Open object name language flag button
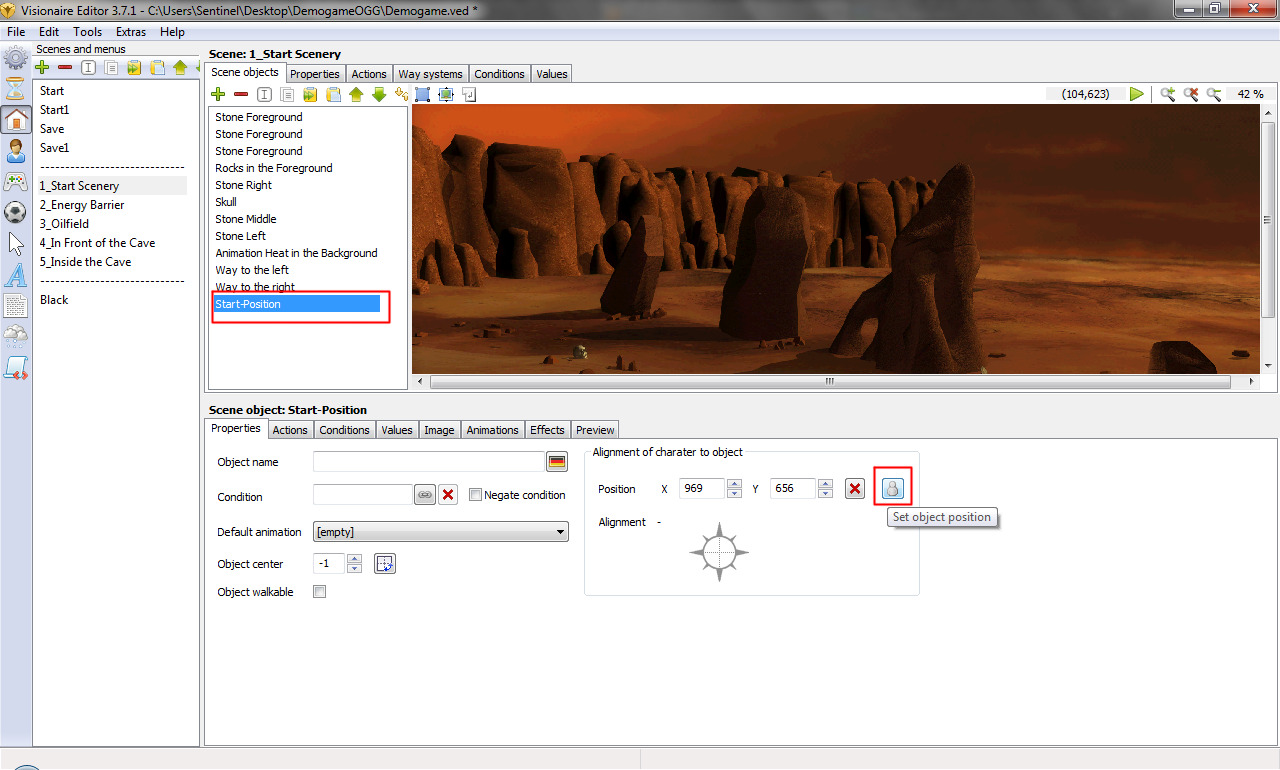 pos(557,462)
